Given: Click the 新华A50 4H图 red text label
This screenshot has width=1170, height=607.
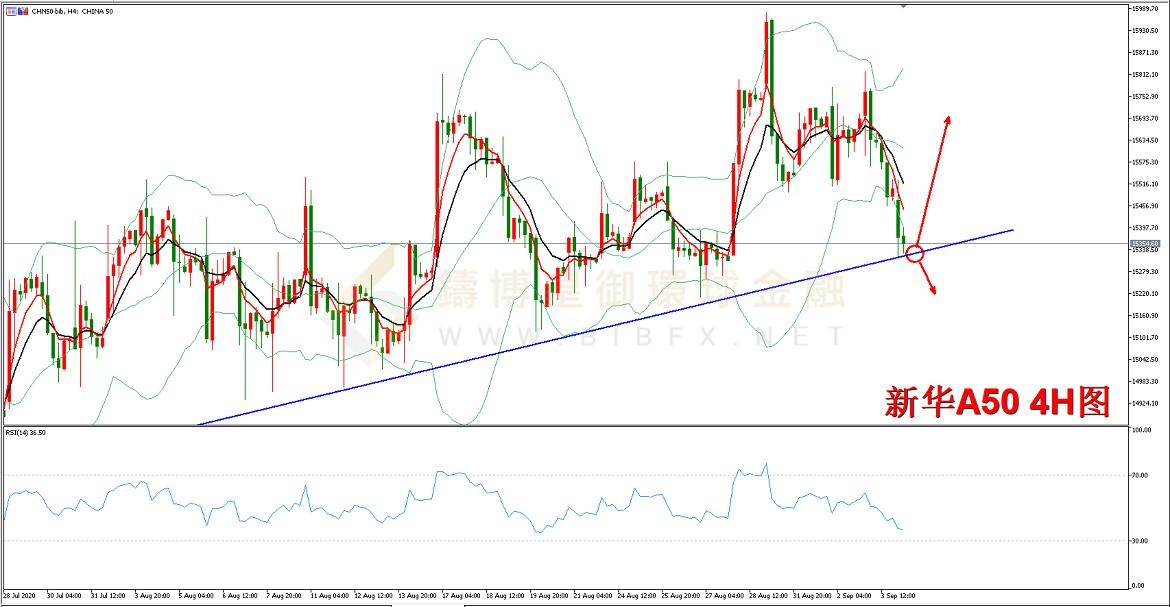Looking at the screenshot, I should click(x=997, y=402).
